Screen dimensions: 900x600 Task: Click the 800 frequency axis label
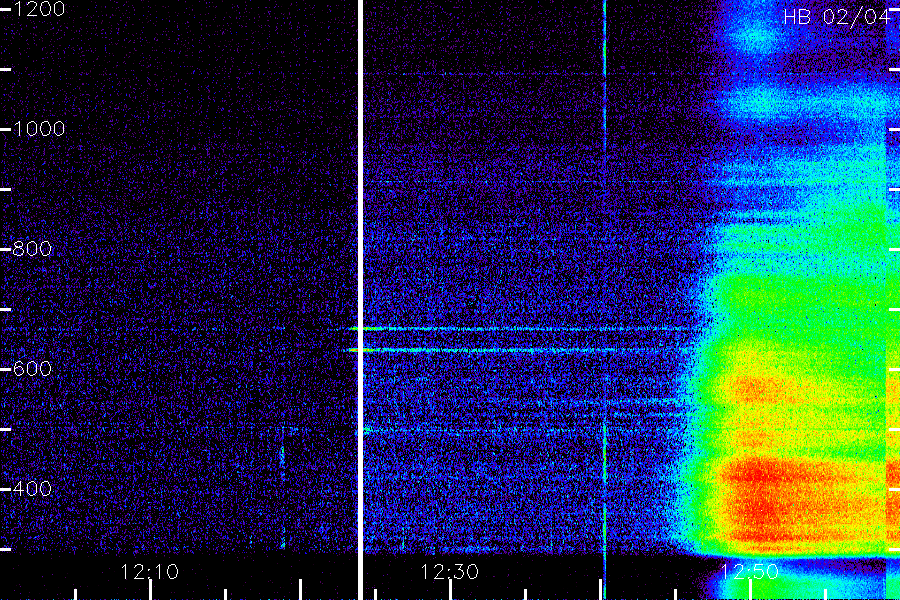32,249
